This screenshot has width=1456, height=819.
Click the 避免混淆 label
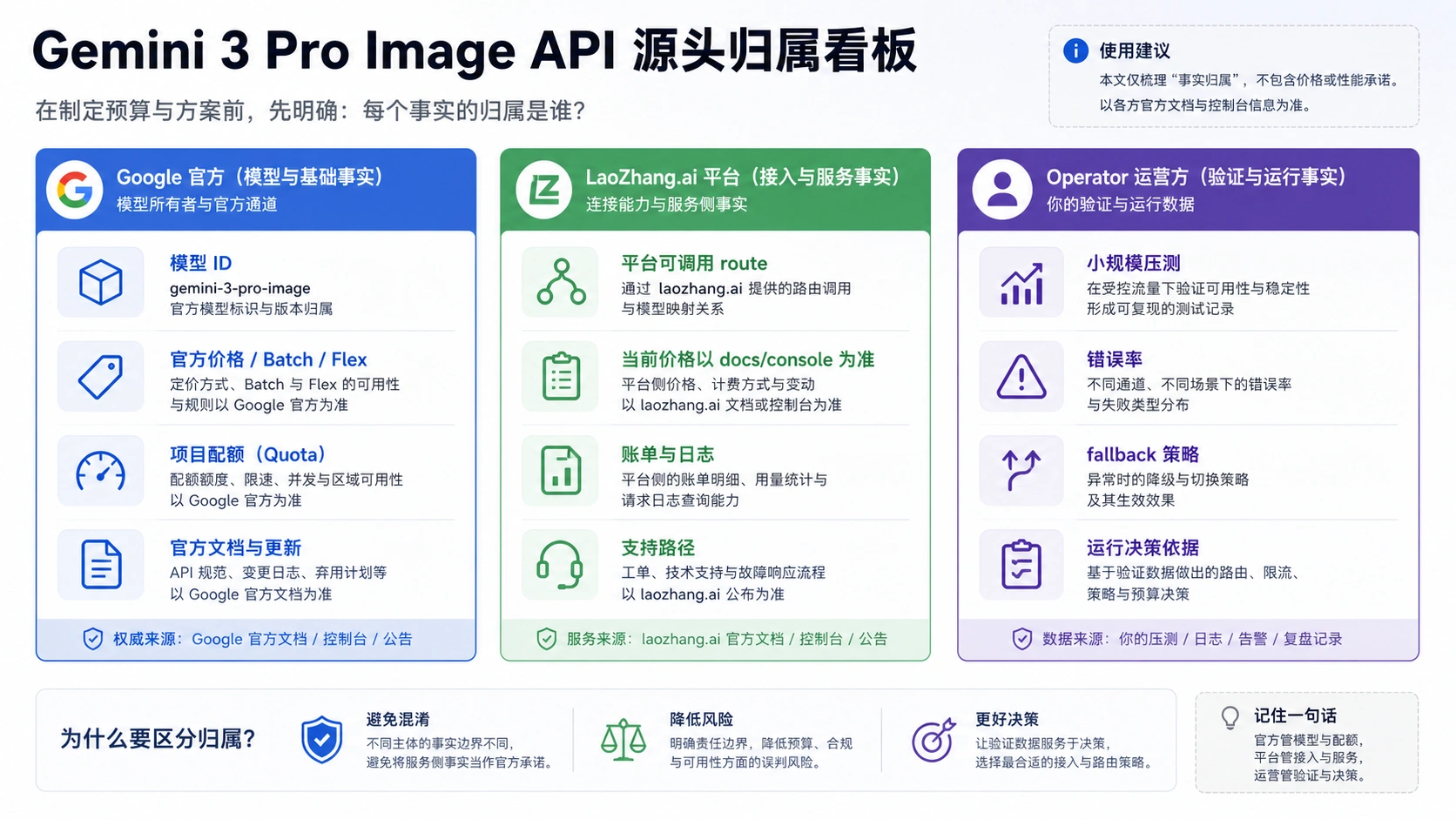click(398, 719)
